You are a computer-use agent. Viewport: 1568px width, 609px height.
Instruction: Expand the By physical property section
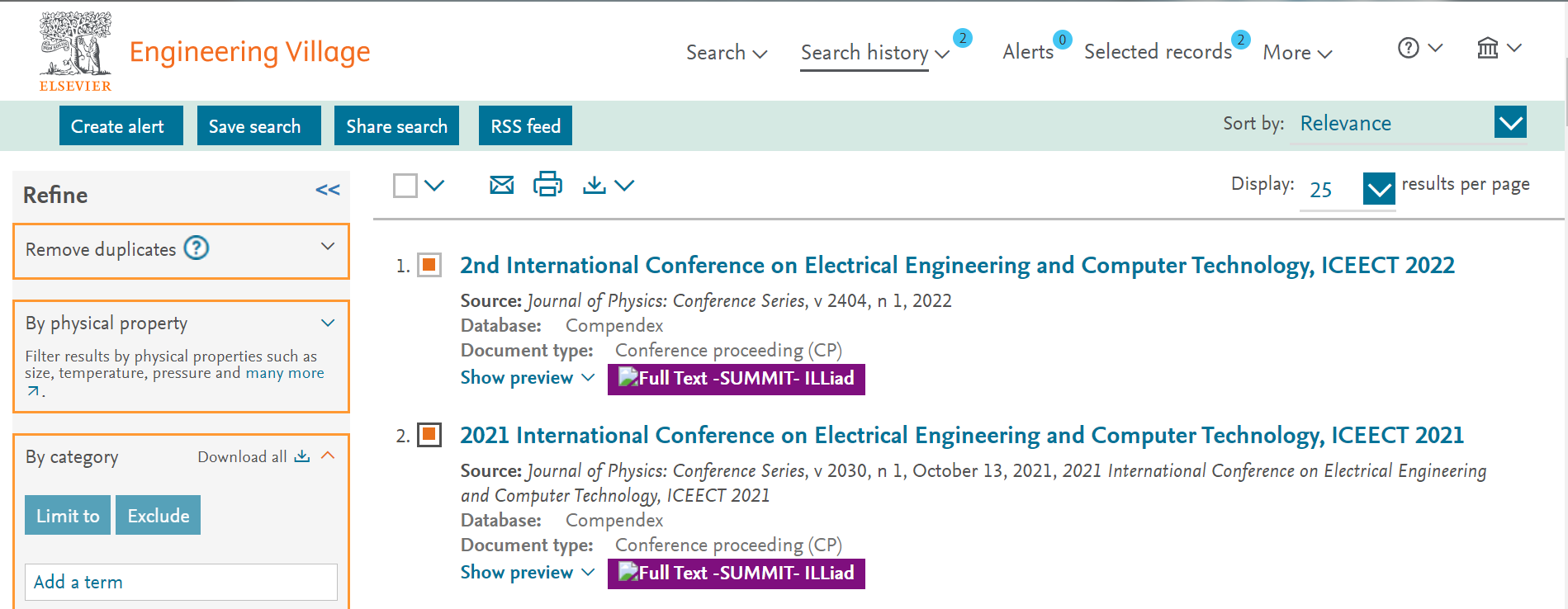(x=328, y=323)
